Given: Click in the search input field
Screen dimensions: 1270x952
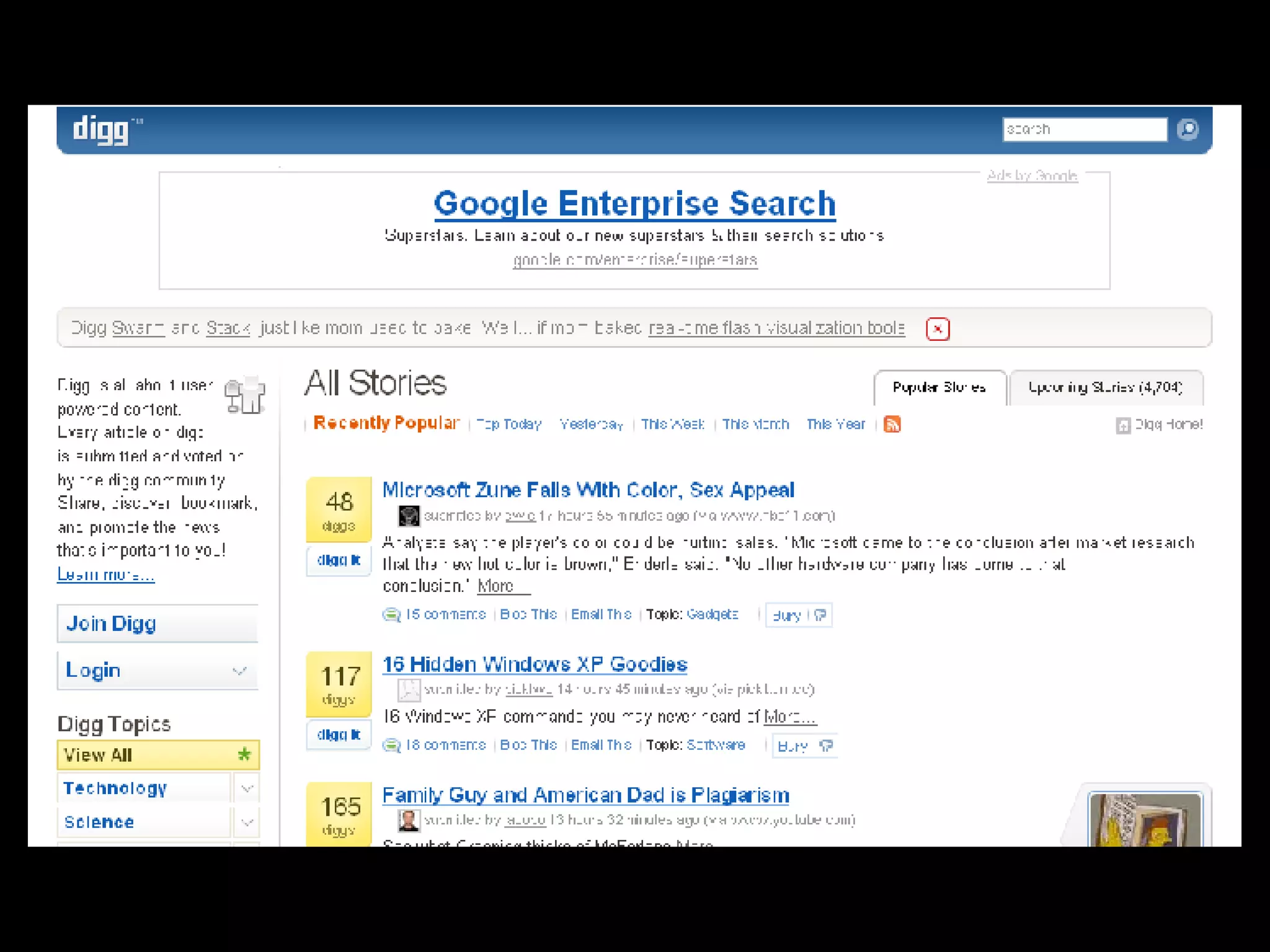Looking at the screenshot, I should pos(1084,130).
